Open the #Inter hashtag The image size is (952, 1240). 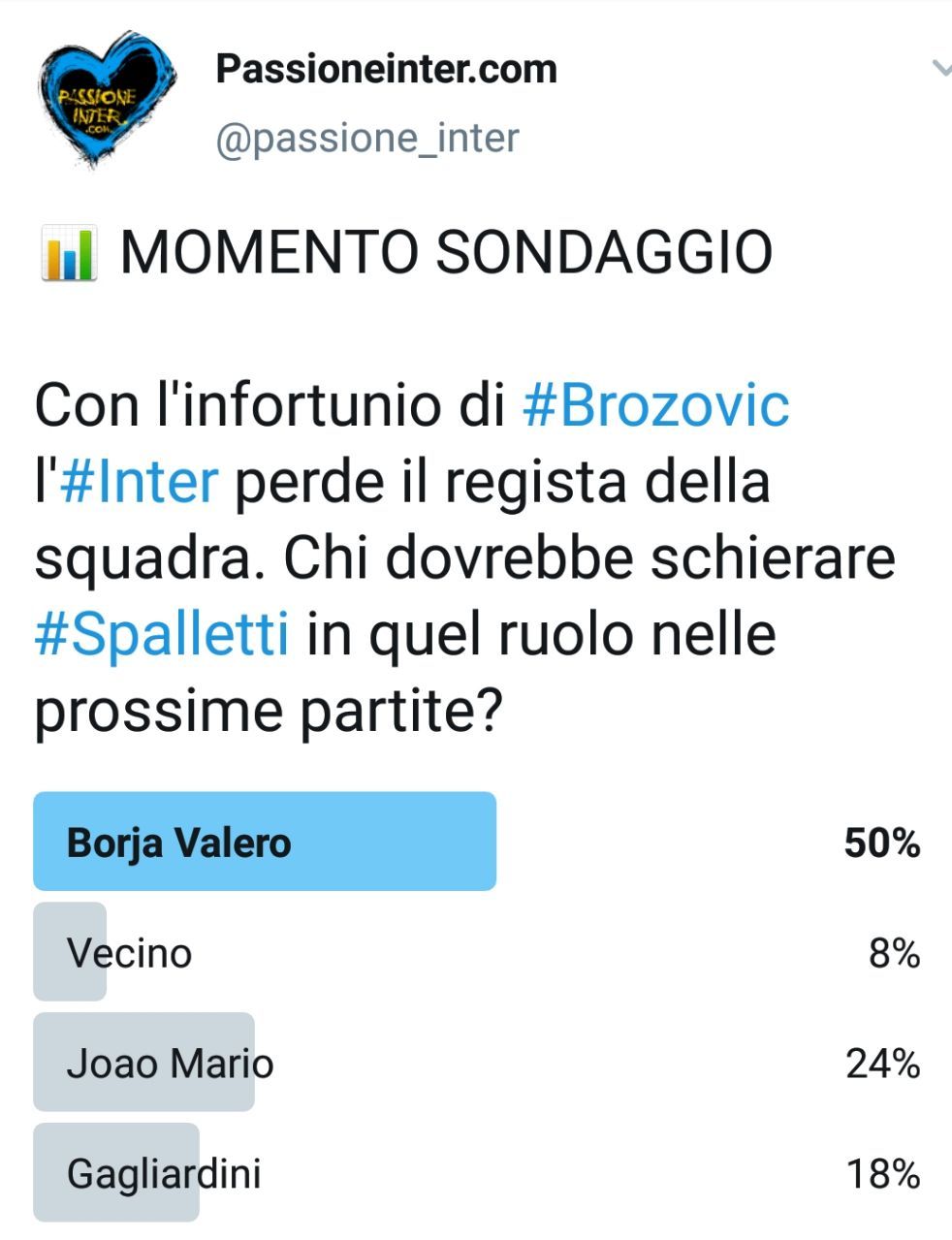click(140, 482)
